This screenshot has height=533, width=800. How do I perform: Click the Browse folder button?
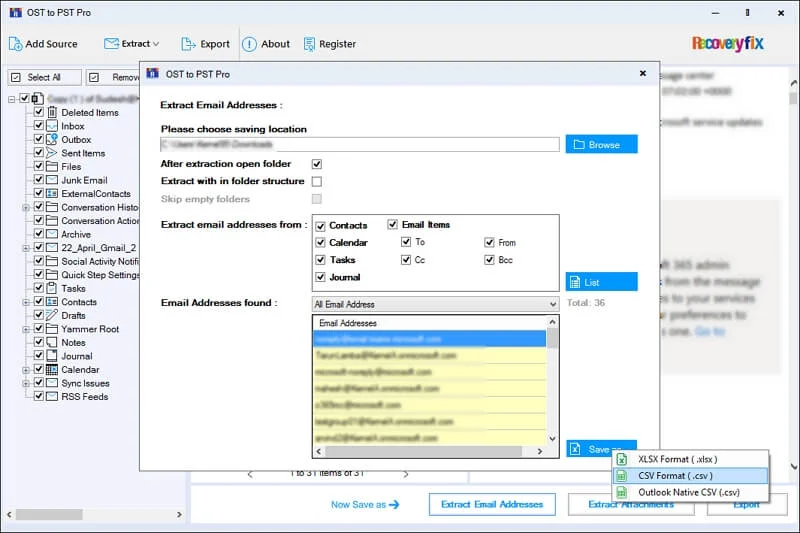[x=601, y=144]
